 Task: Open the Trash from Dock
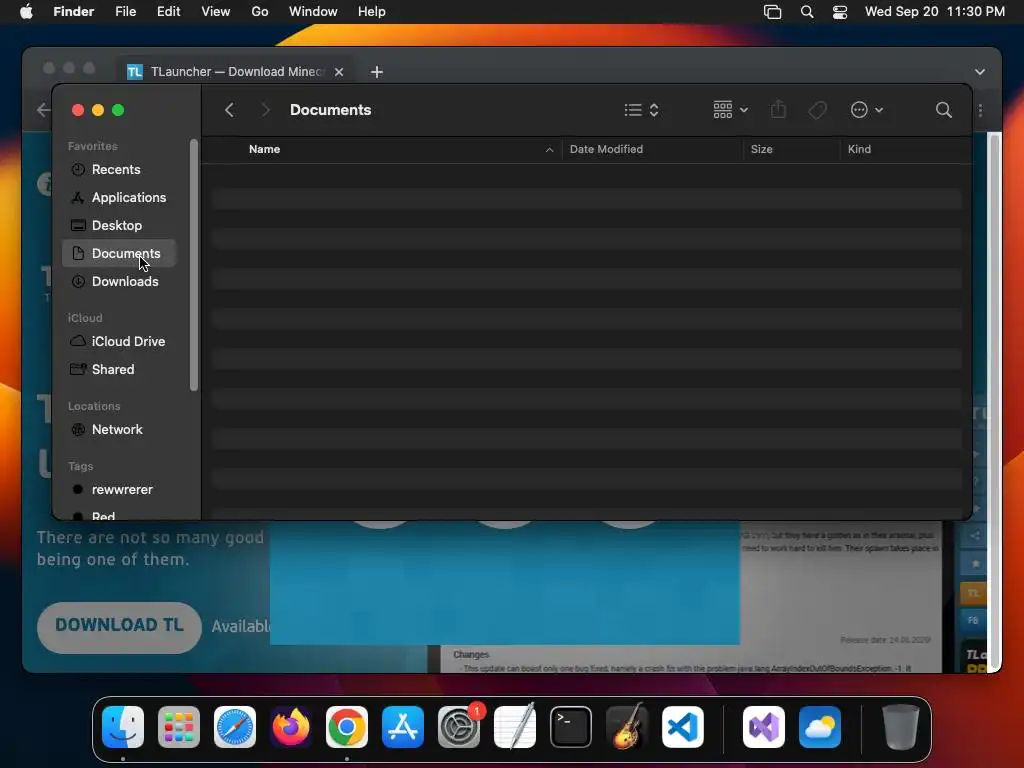(x=901, y=727)
